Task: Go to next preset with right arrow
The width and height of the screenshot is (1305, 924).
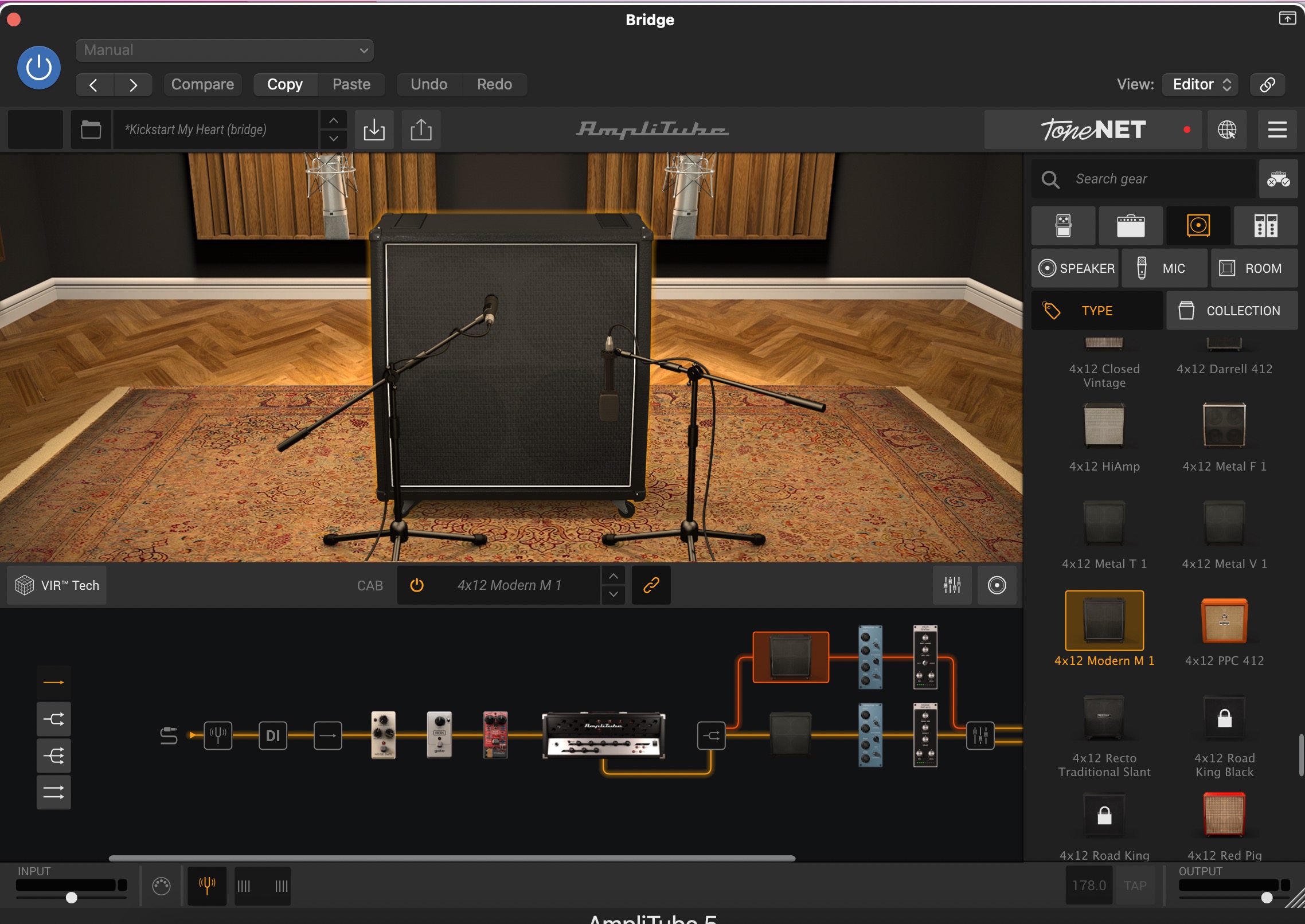Action: (133, 85)
